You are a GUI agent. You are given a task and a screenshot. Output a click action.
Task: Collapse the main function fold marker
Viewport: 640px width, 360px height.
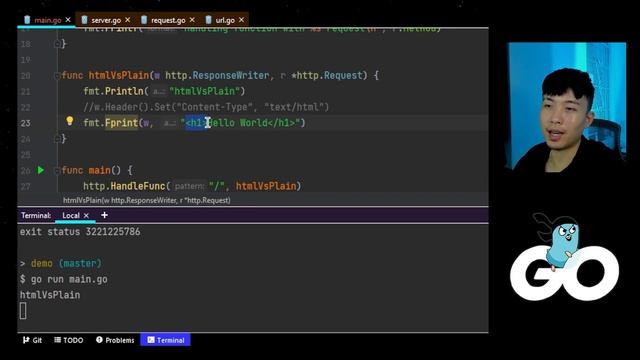point(57,171)
